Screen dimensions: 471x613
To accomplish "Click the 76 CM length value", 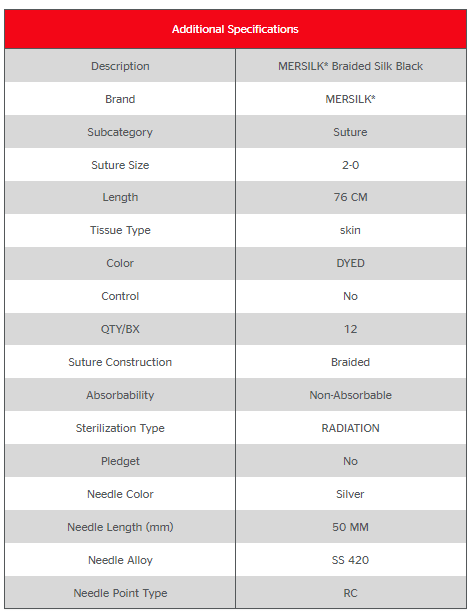I will pyautogui.click(x=350, y=197).
